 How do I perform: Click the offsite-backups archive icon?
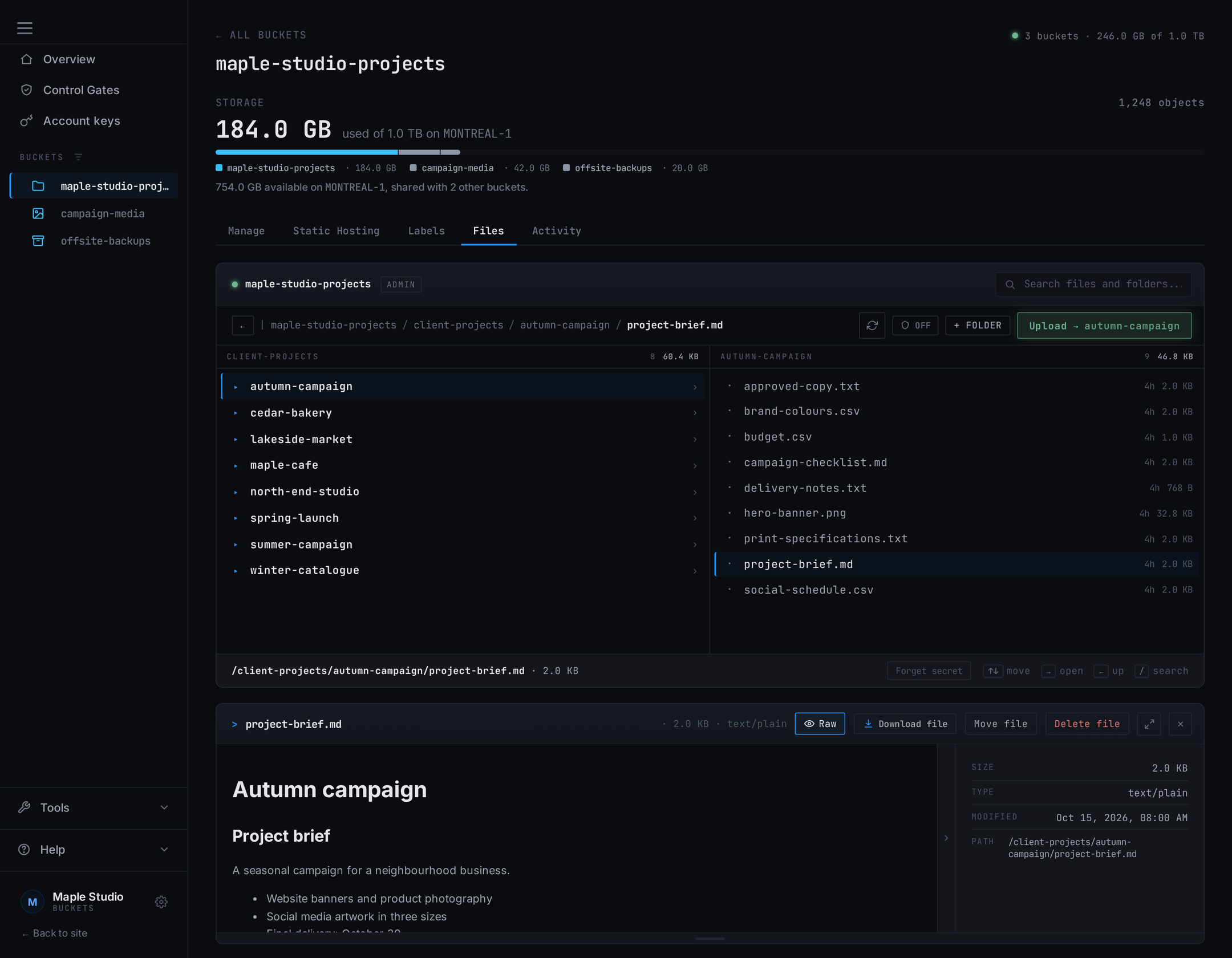pyautogui.click(x=38, y=241)
